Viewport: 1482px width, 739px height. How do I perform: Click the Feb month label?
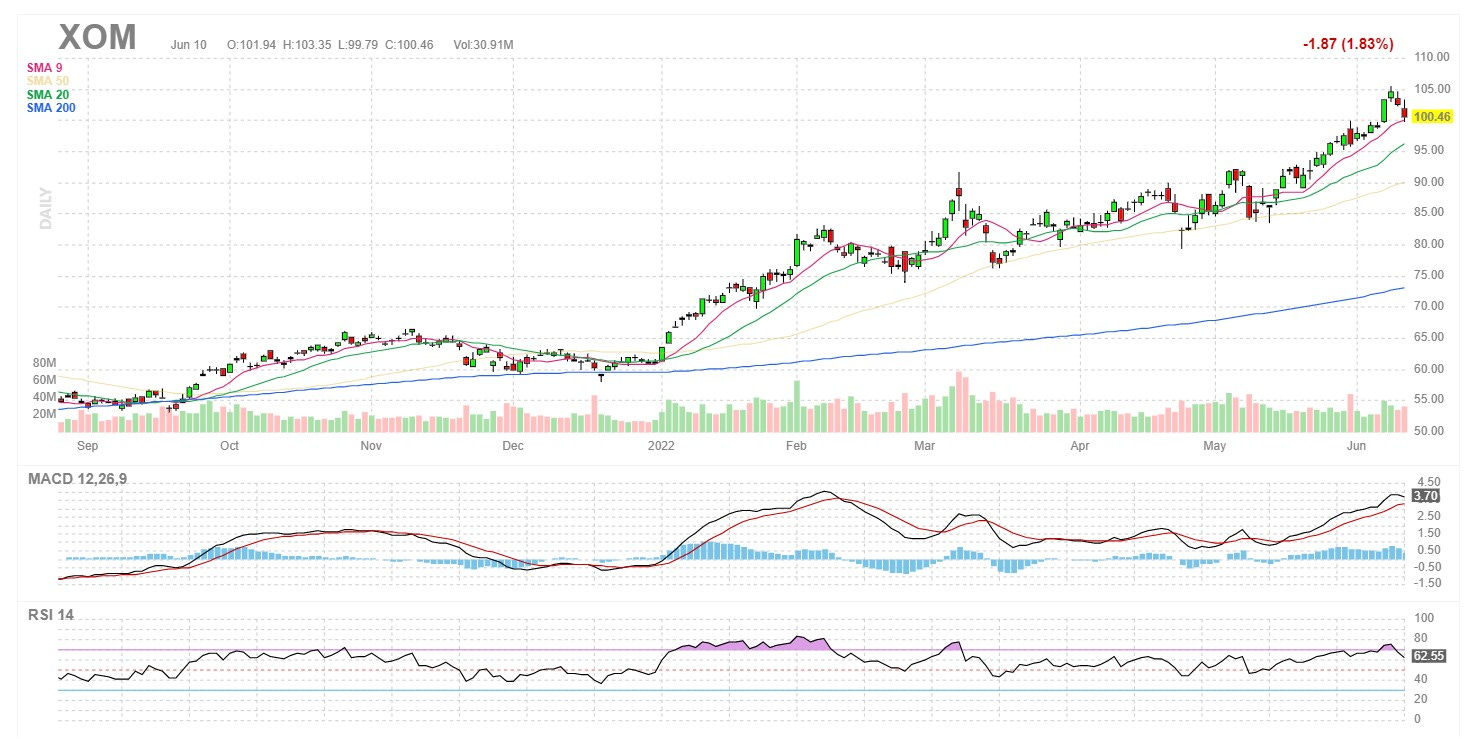point(796,447)
